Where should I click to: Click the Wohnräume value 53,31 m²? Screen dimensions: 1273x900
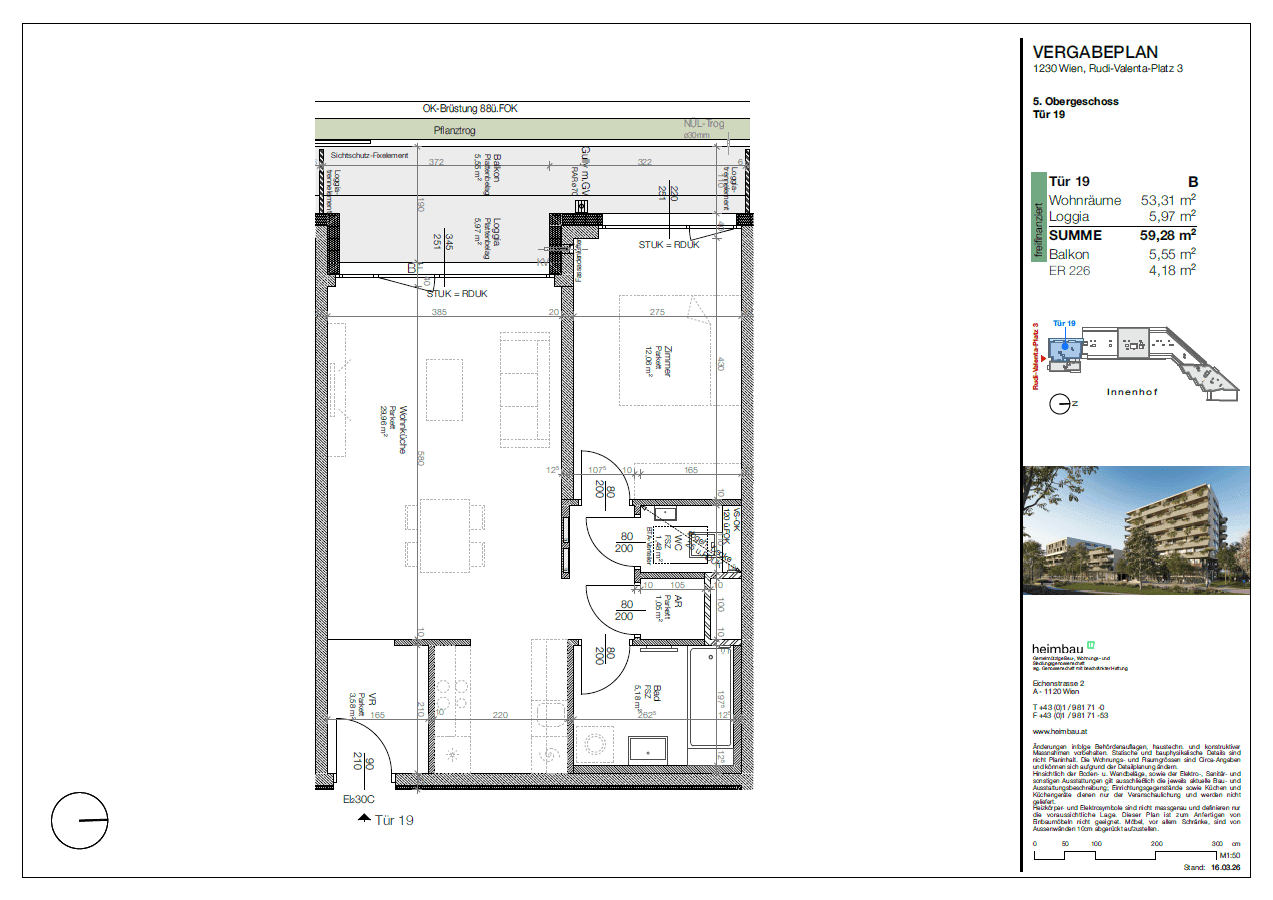(x=1168, y=200)
